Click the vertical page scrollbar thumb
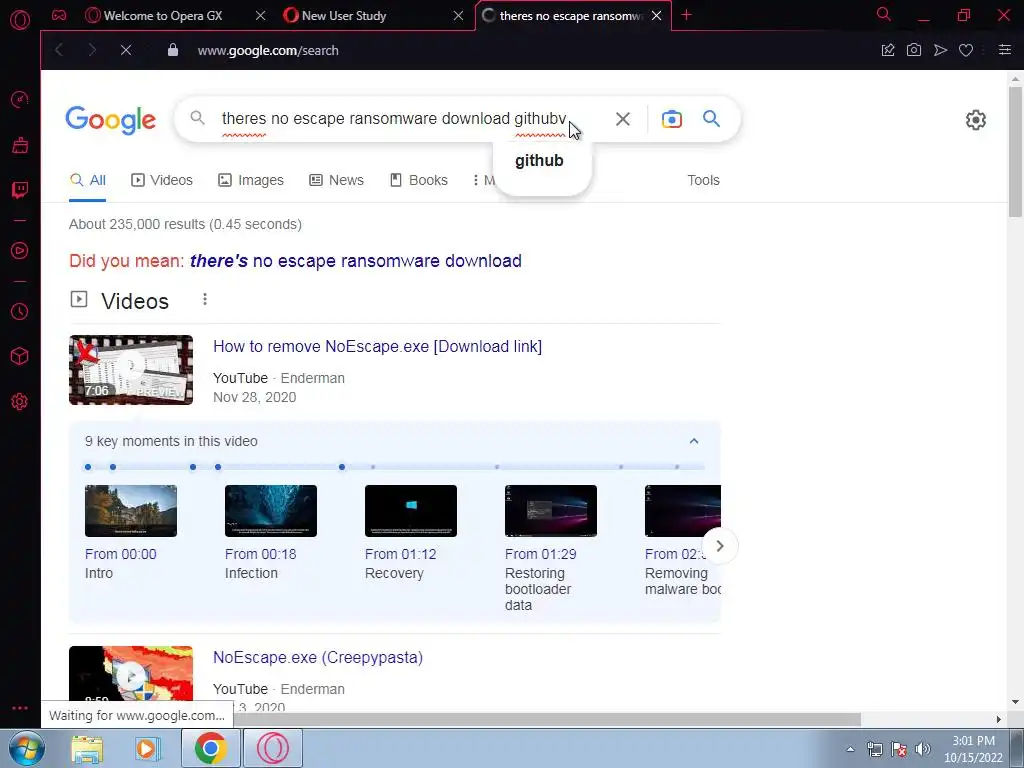 coord(1015,152)
